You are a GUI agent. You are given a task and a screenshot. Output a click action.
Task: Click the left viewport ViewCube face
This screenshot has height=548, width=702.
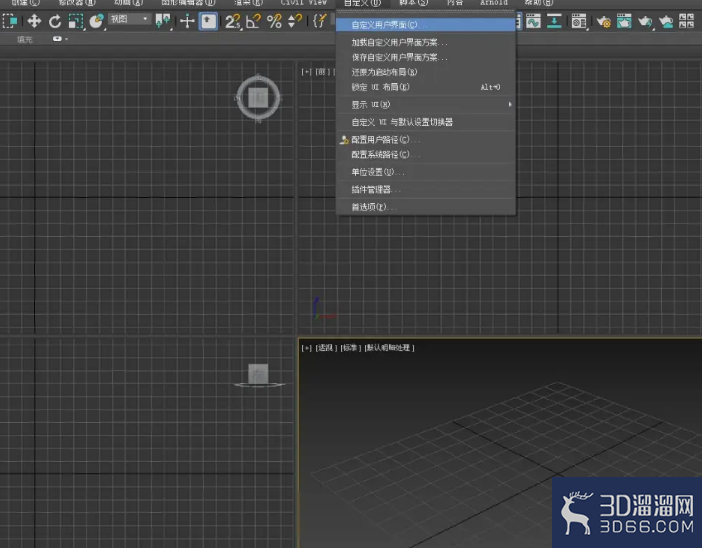tap(258, 374)
